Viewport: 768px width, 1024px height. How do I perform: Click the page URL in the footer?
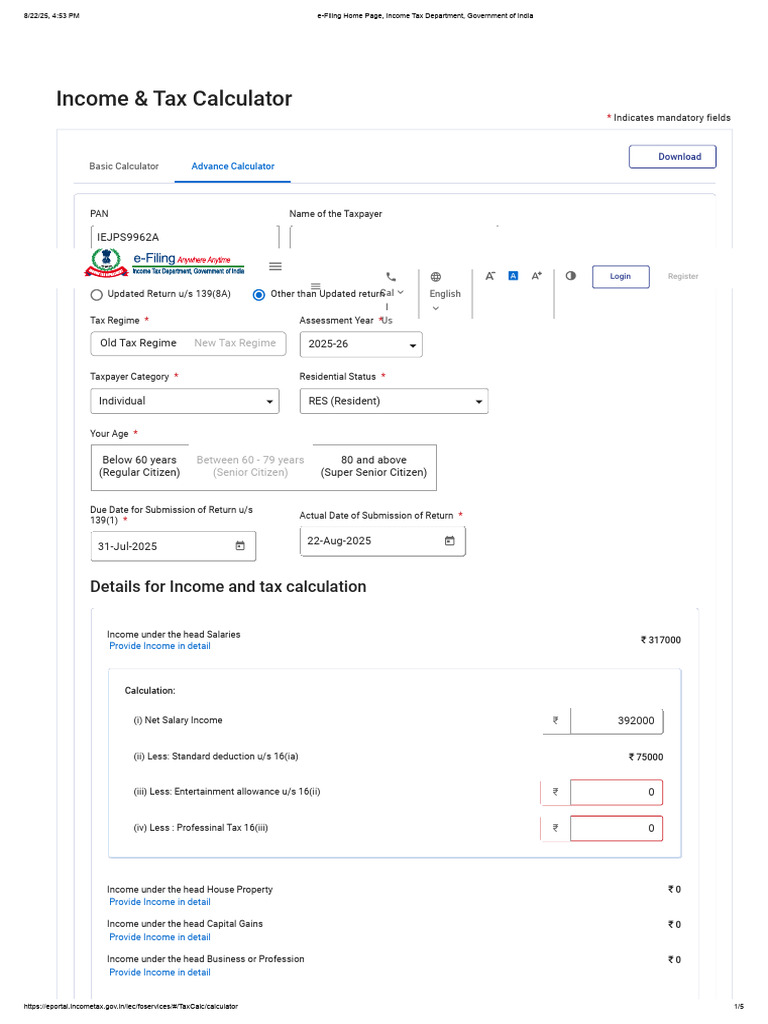click(131, 1006)
